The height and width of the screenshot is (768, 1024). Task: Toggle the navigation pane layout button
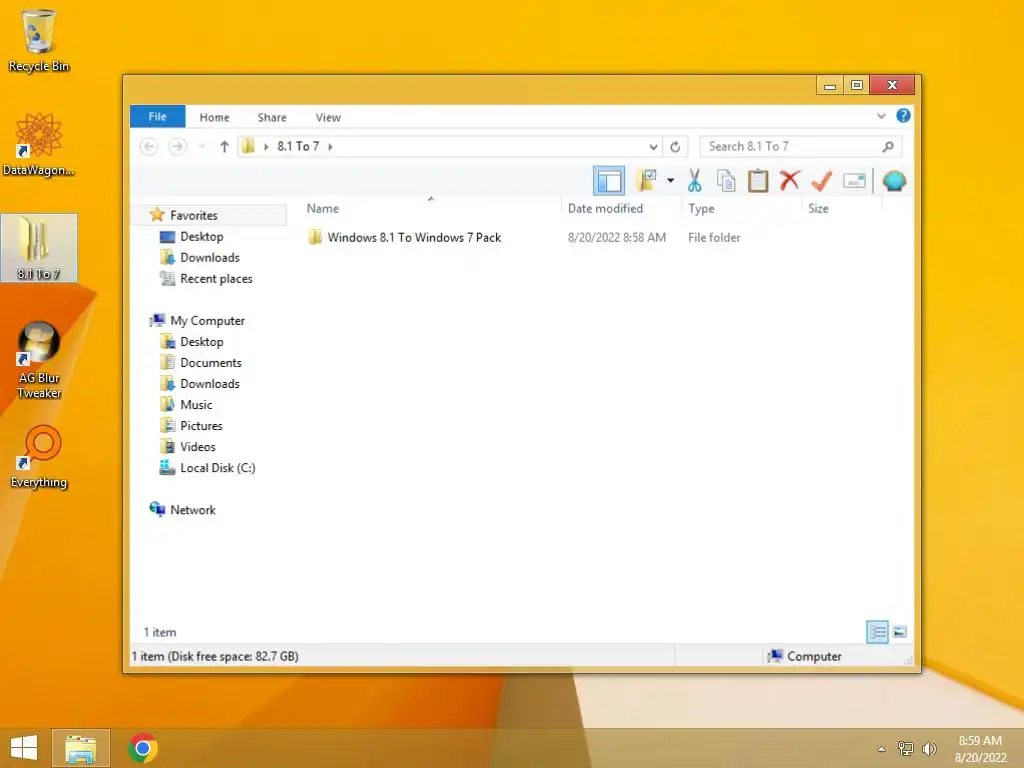coord(609,181)
